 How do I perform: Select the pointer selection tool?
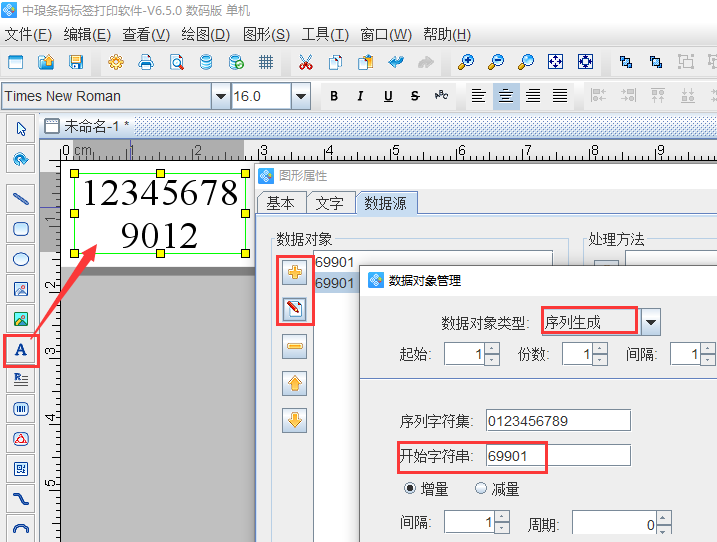click(21, 129)
